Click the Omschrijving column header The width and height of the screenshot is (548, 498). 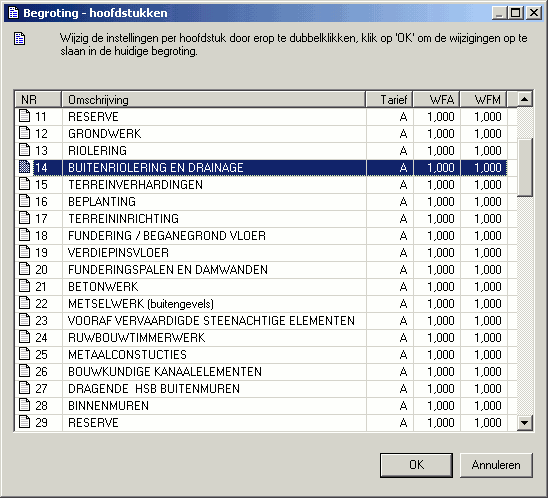coord(214,100)
